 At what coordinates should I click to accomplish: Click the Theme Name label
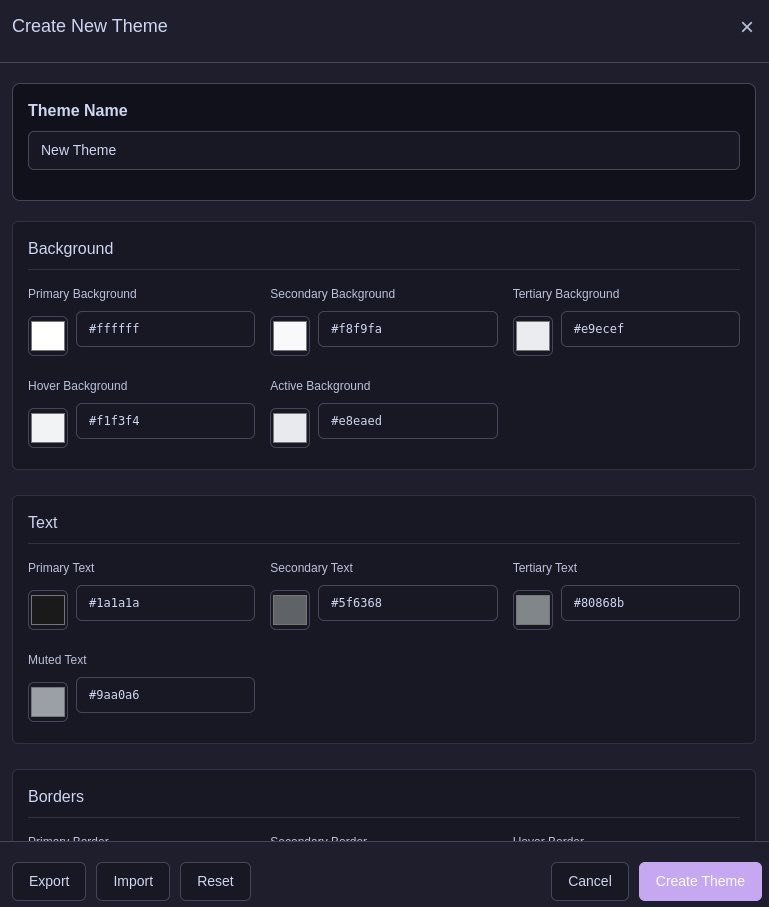click(x=78, y=110)
